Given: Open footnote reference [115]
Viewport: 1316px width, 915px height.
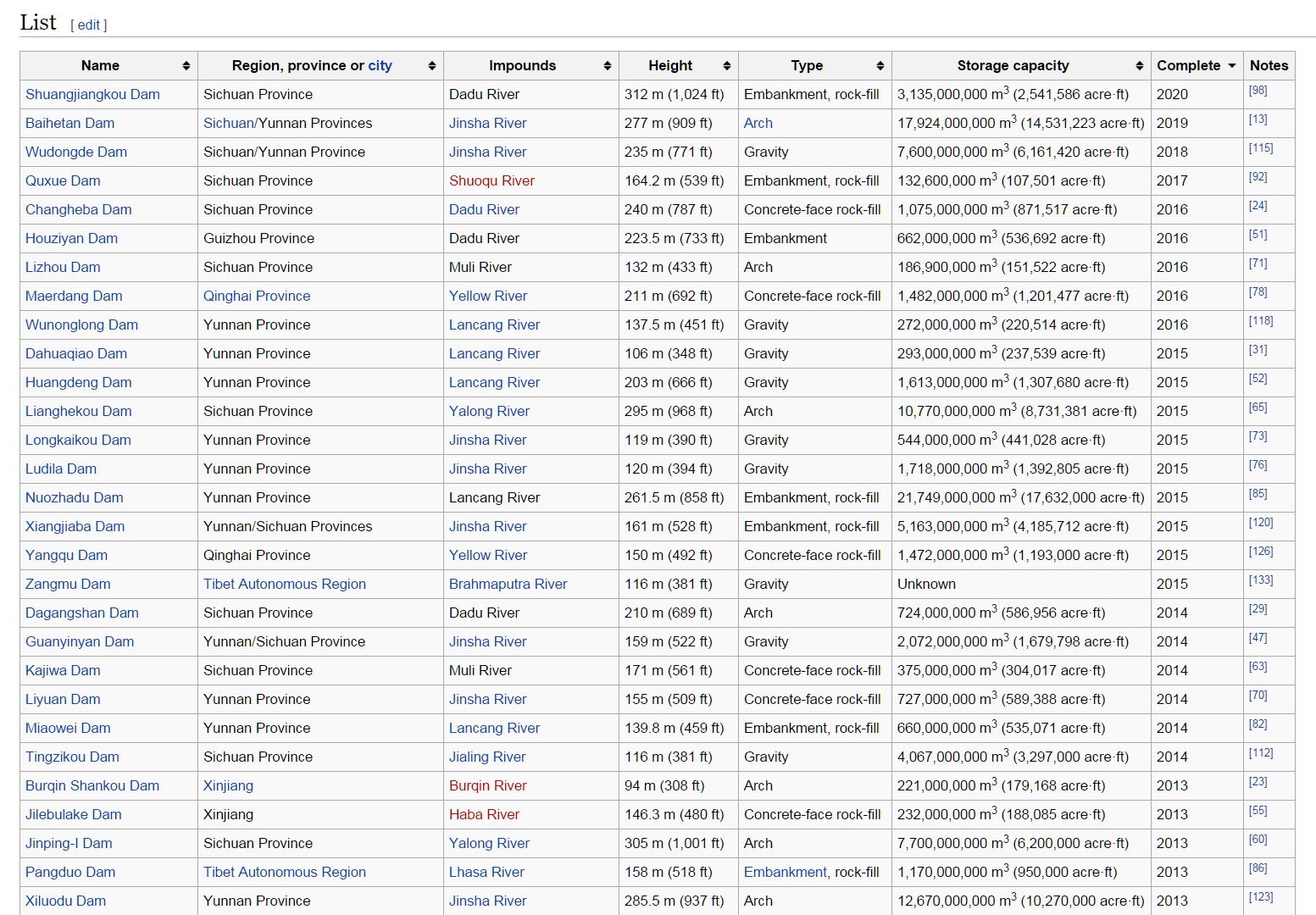Looking at the screenshot, I should pyautogui.click(x=1261, y=148).
